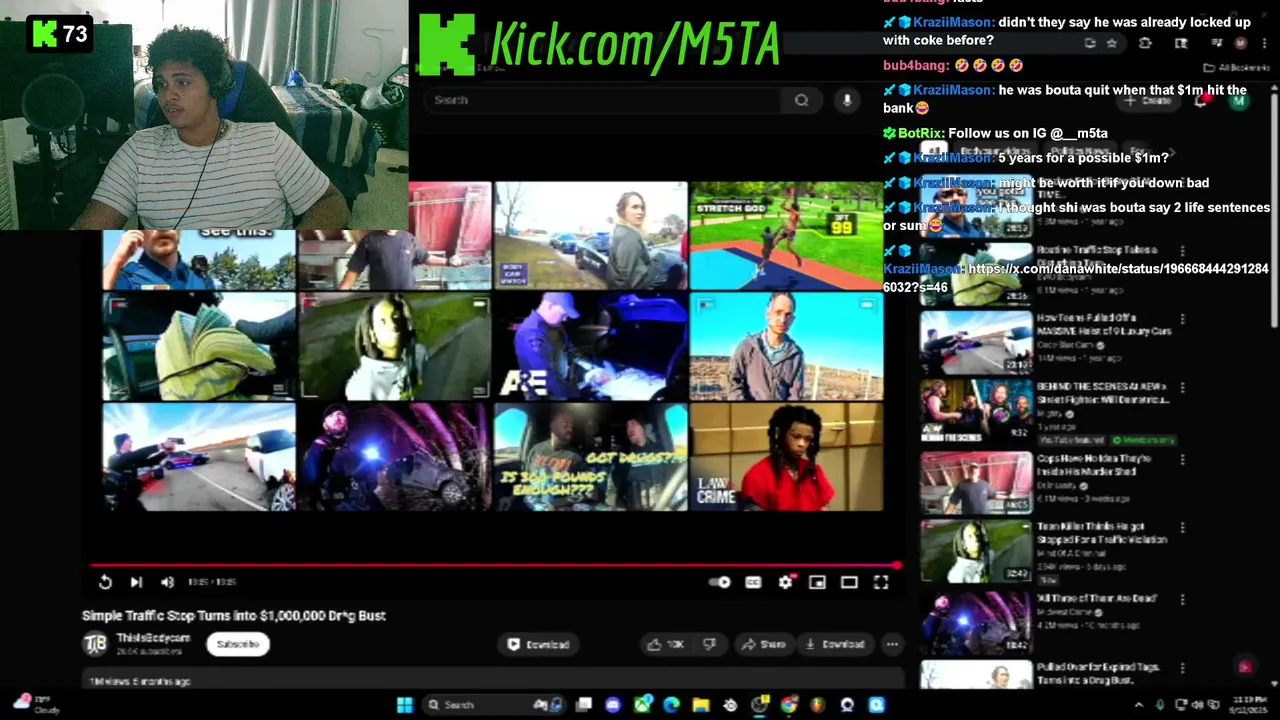The width and height of the screenshot is (1280, 720).
Task: Show hidden system tray icons
Action: 1138,705
